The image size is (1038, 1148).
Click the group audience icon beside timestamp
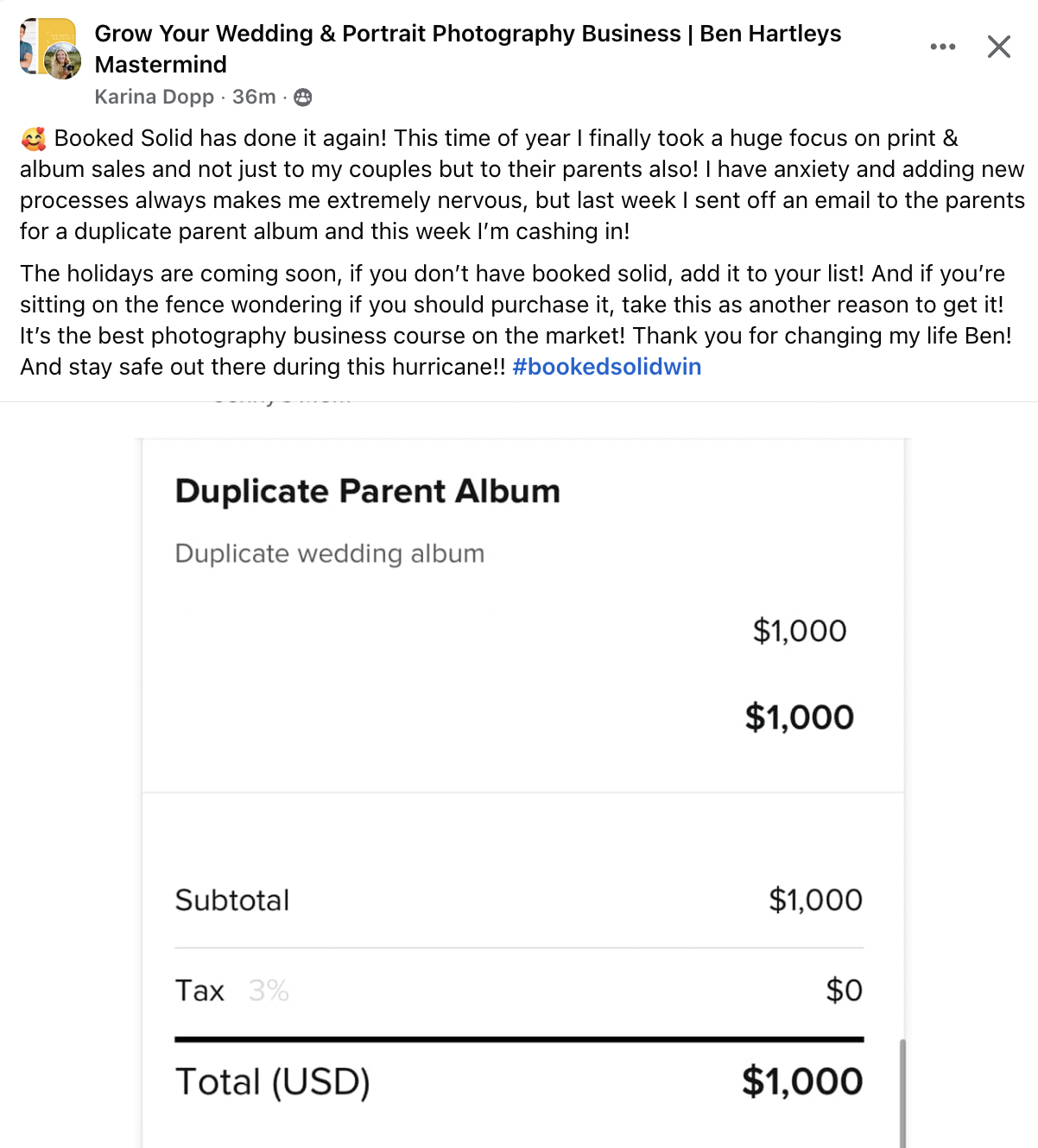tap(303, 98)
